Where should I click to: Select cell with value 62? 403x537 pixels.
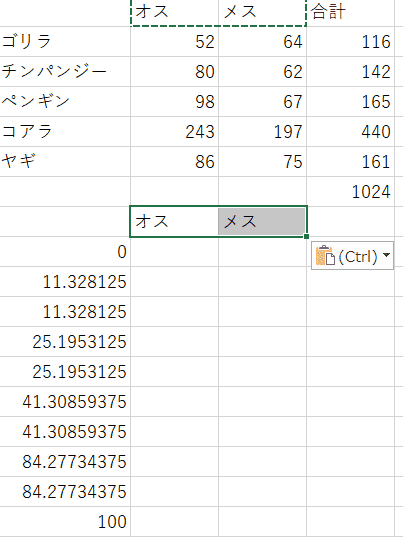click(x=262, y=72)
